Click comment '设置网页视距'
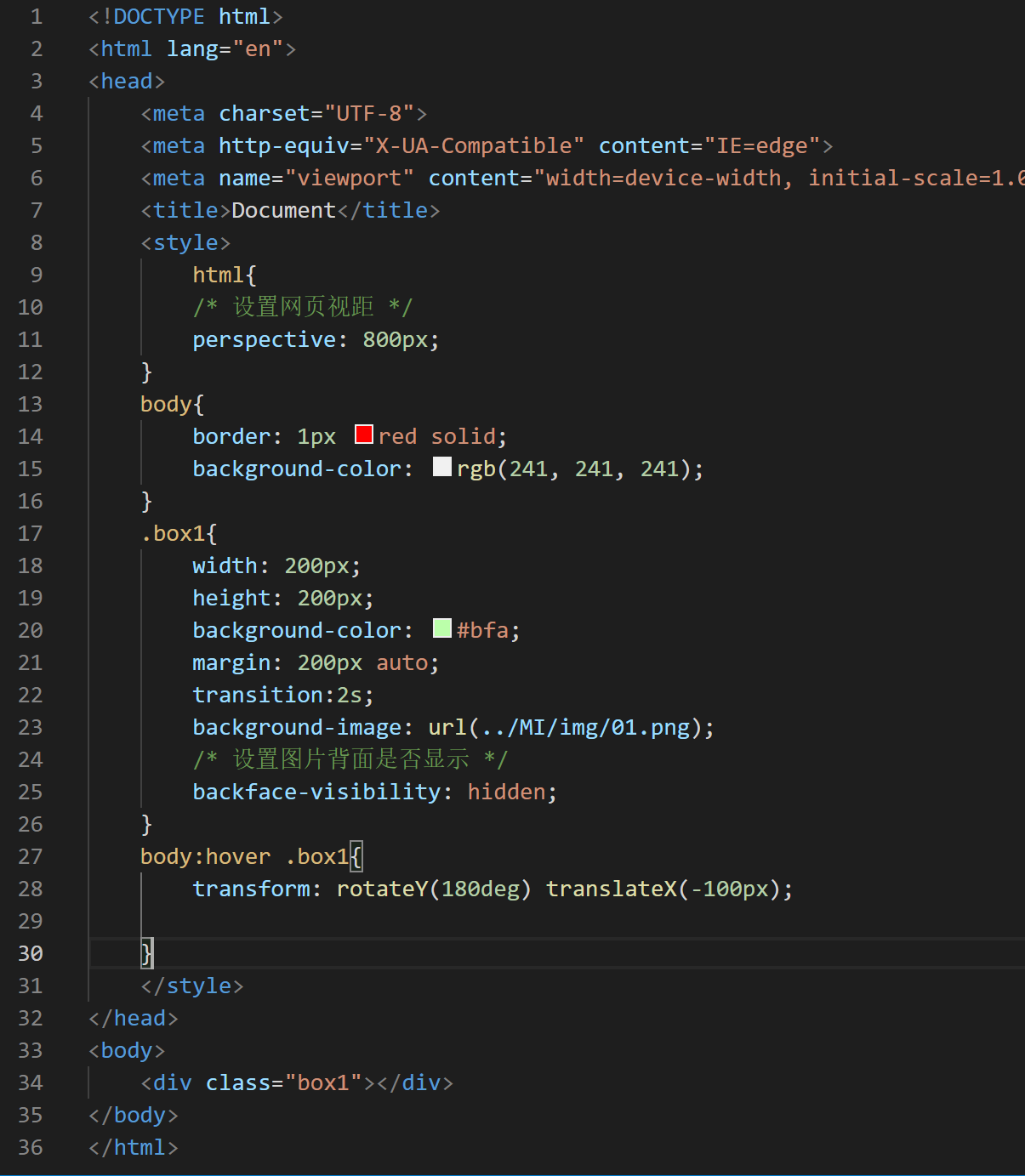Image resolution: width=1025 pixels, height=1176 pixels. (x=304, y=307)
